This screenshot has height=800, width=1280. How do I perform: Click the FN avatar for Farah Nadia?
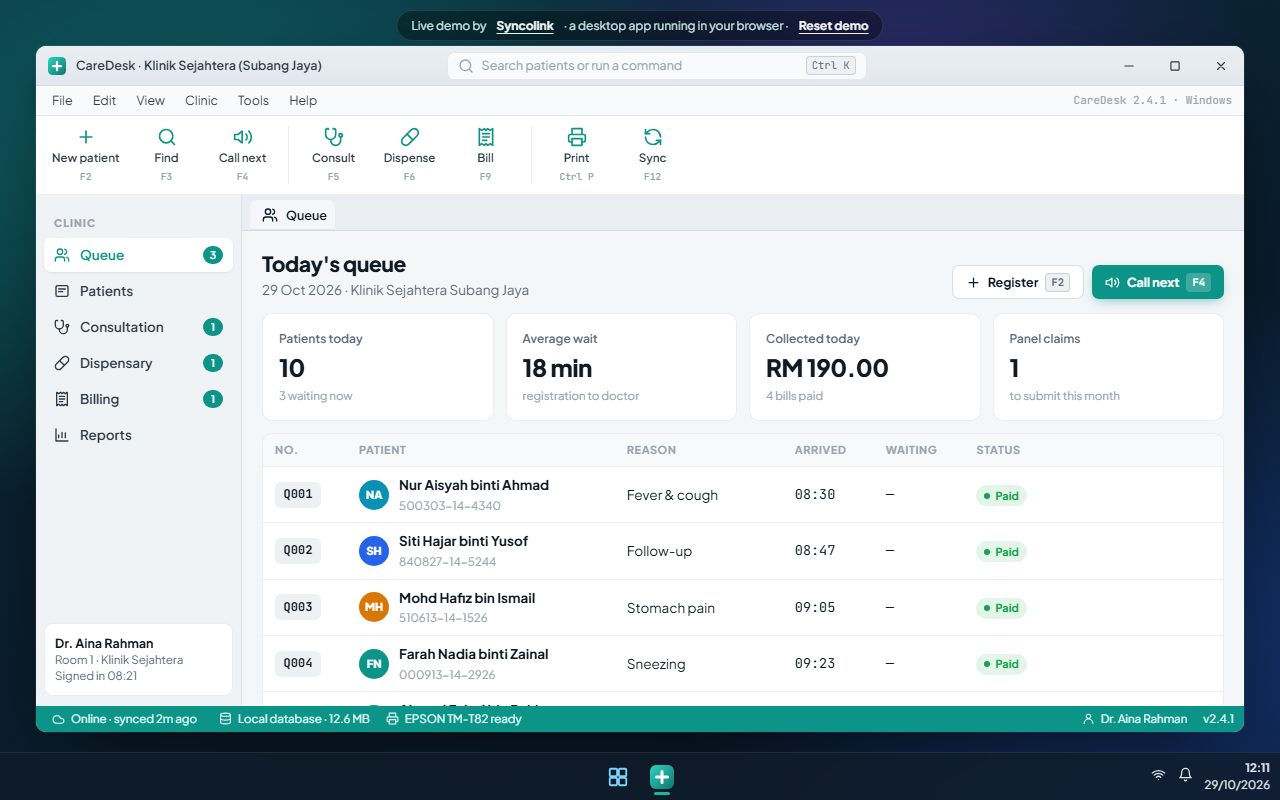(373, 664)
